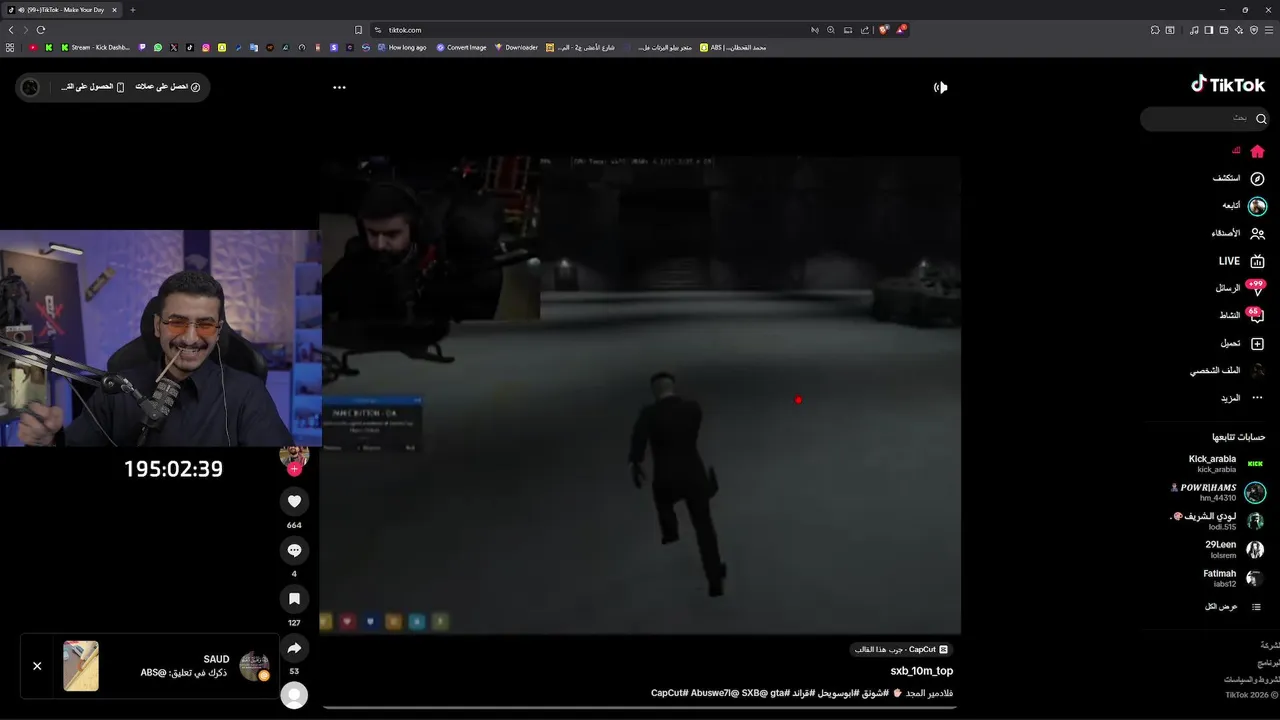Open the spinning music disc

[x=294, y=695]
